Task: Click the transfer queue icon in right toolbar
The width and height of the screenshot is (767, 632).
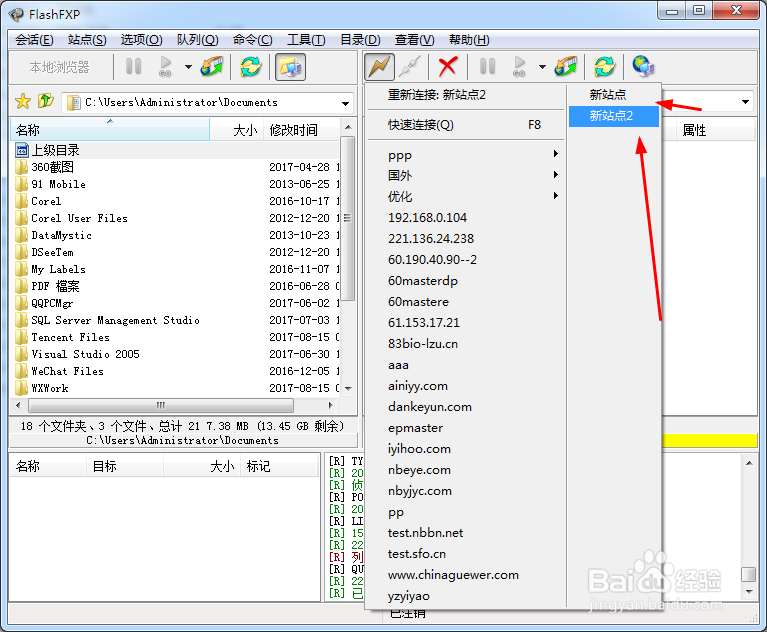Action: click(566, 67)
